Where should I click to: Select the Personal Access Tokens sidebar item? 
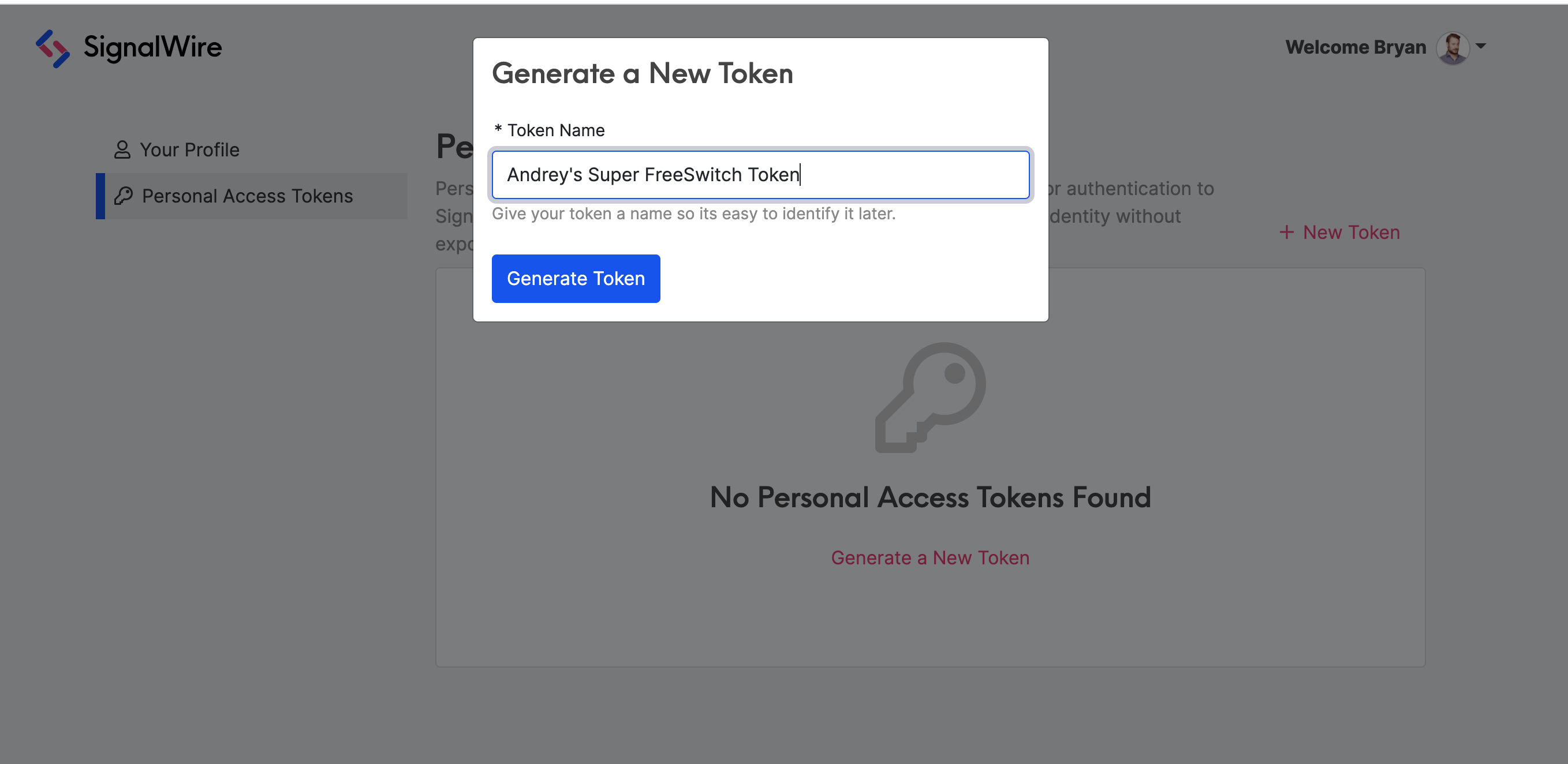coord(247,196)
